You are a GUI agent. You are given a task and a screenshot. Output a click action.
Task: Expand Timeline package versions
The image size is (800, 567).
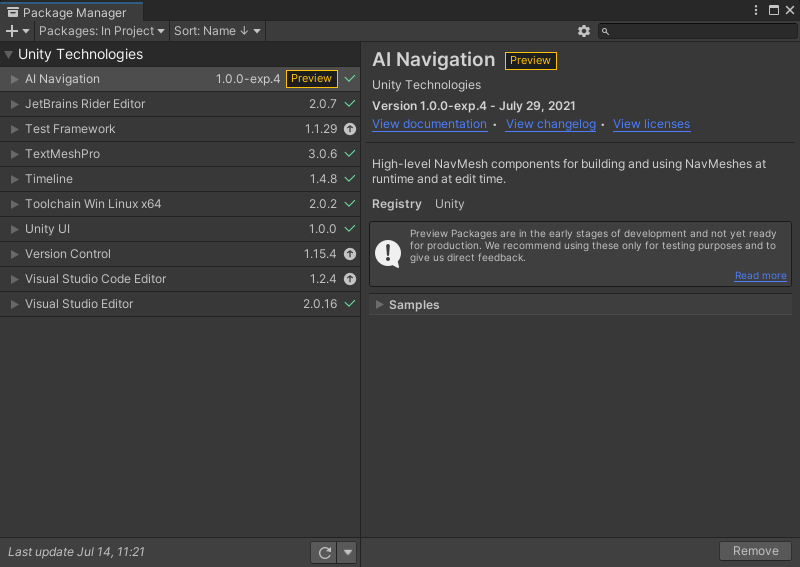pos(15,179)
